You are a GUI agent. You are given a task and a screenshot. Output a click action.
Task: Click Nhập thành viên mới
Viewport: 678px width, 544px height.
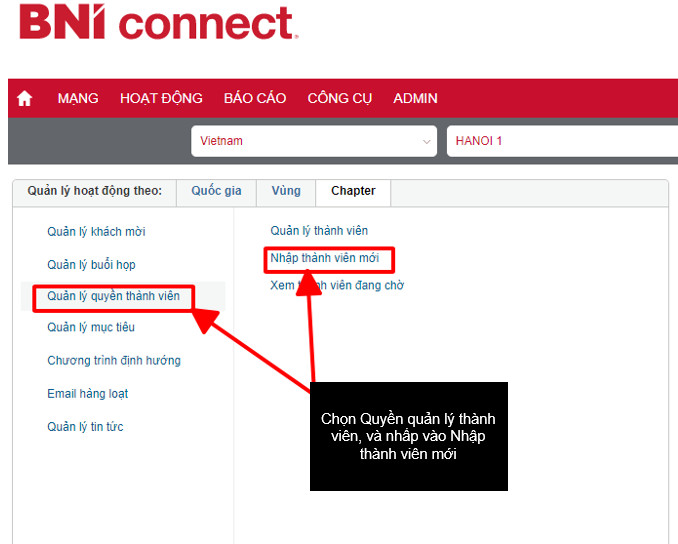pyautogui.click(x=325, y=258)
